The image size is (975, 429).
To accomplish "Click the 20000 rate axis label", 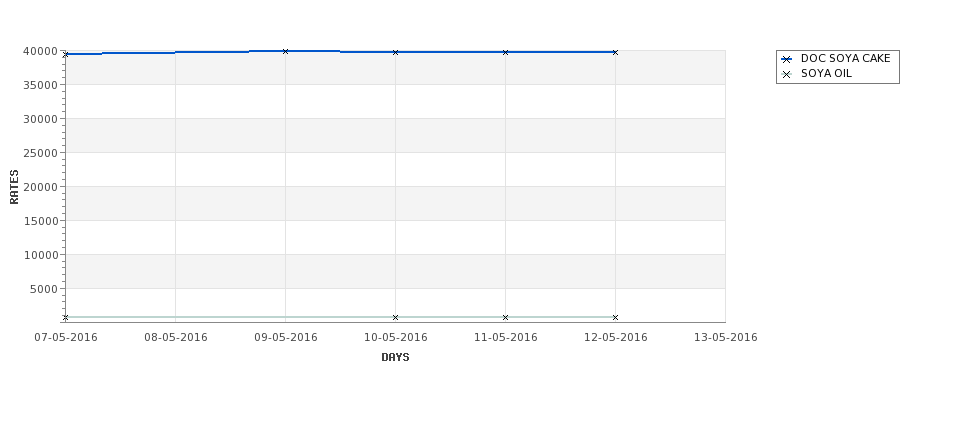I will (x=40, y=187).
